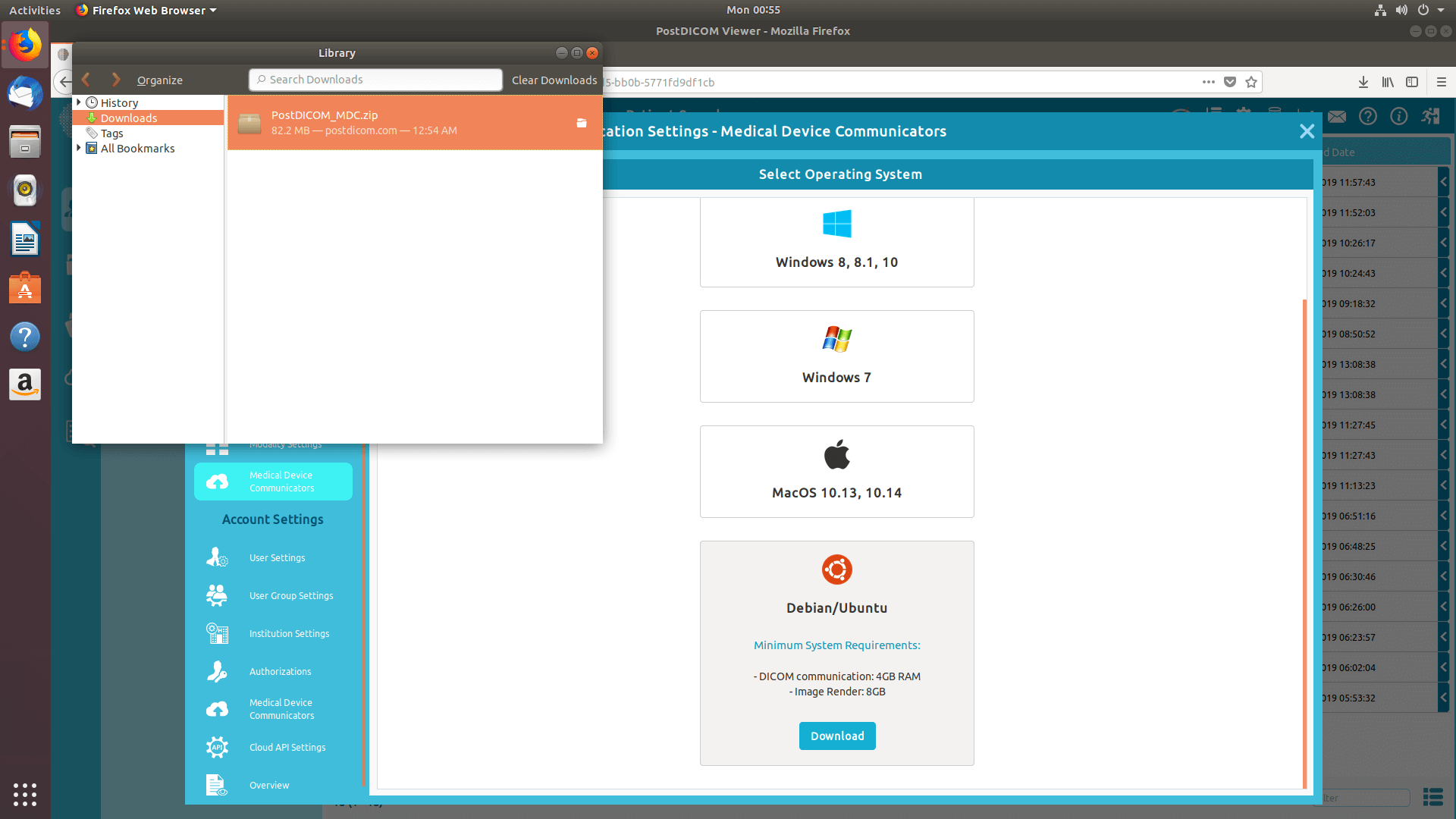Click the Firefox downloads arrow icon
This screenshot has height=819, width=1456.
pos(1363,82)
